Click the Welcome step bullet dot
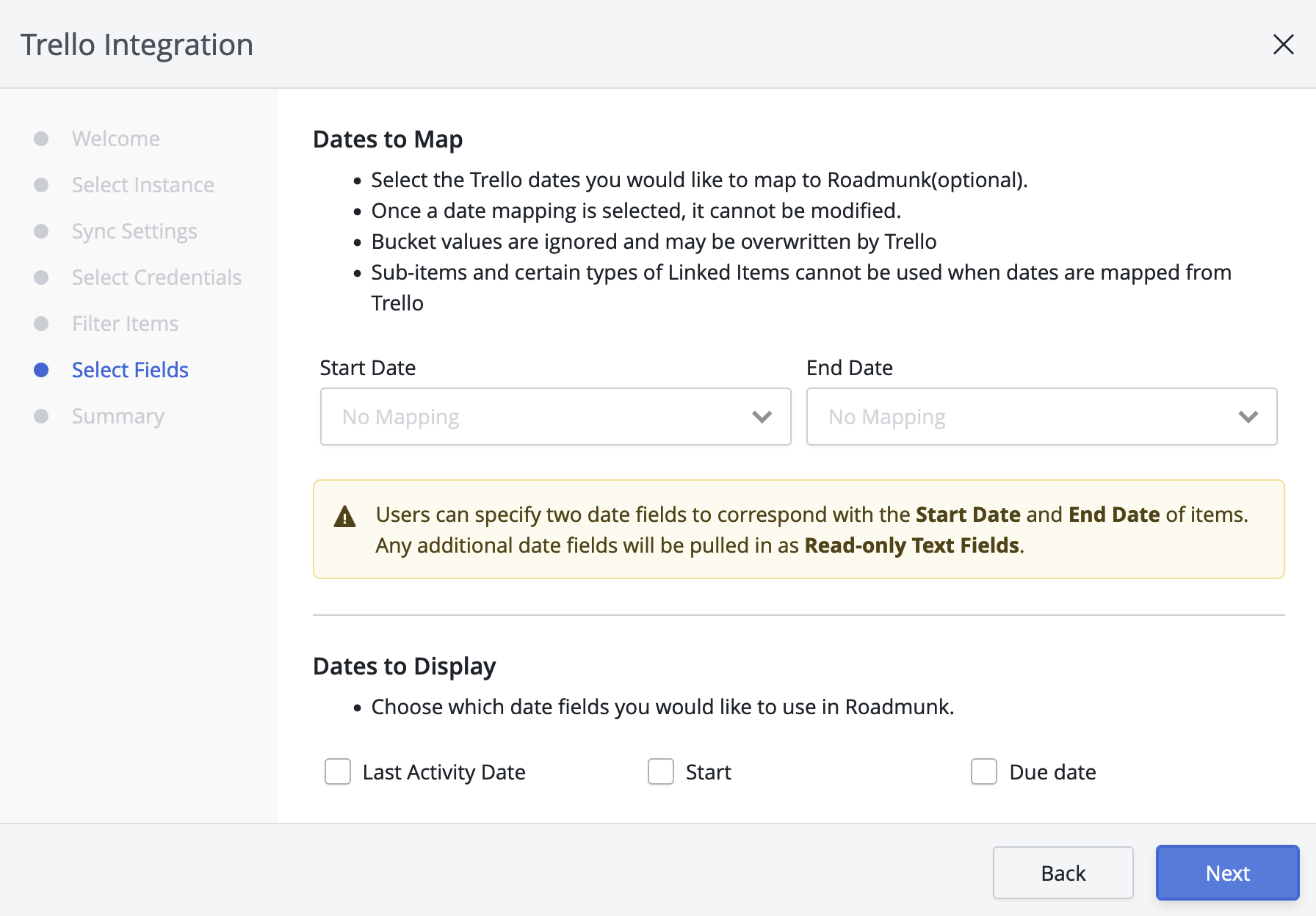 [41, 139]
